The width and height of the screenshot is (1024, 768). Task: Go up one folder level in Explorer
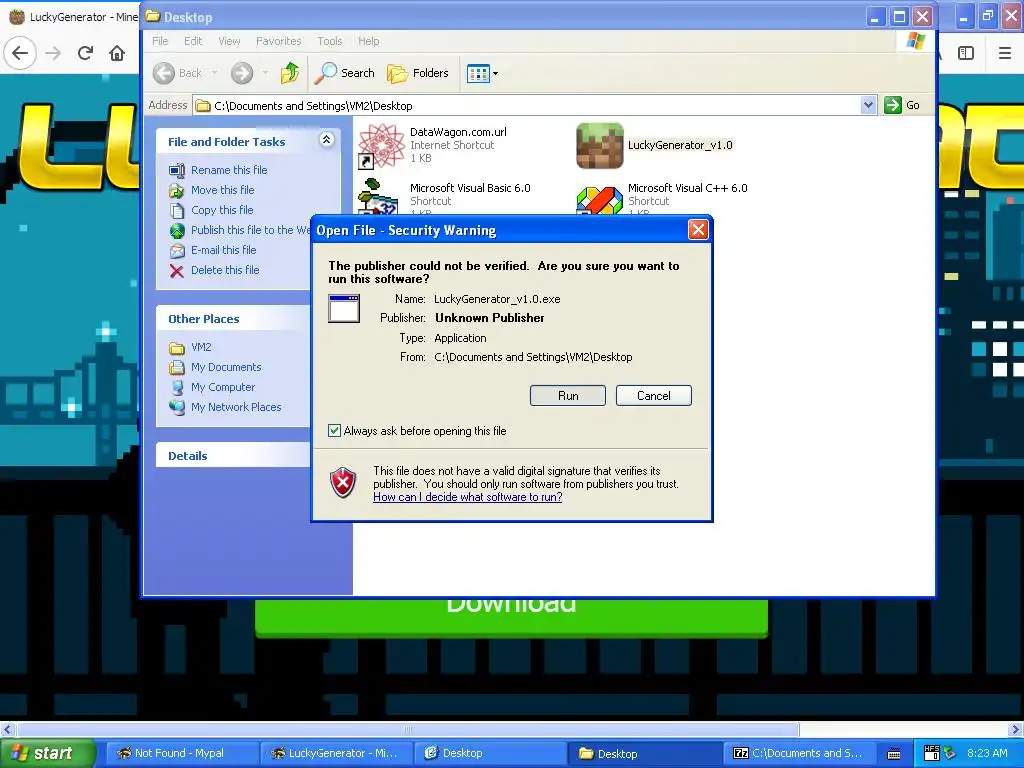coord(290,73)
